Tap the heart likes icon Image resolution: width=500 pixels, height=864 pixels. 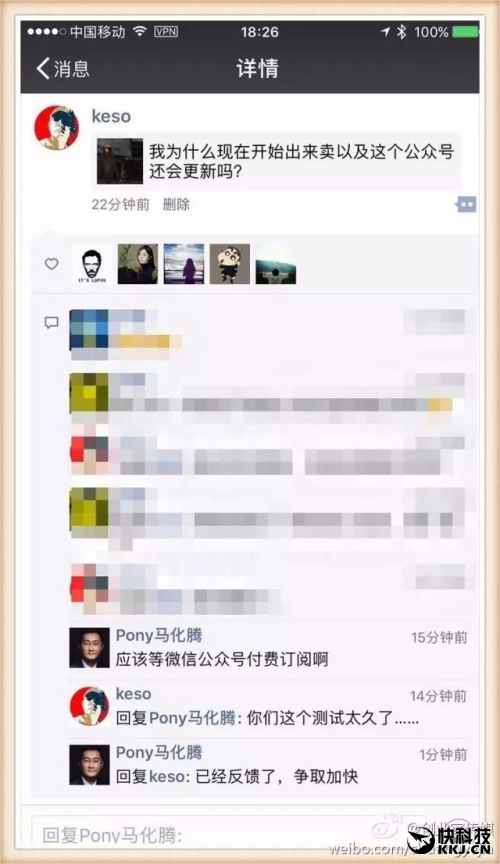click(51, 264)
